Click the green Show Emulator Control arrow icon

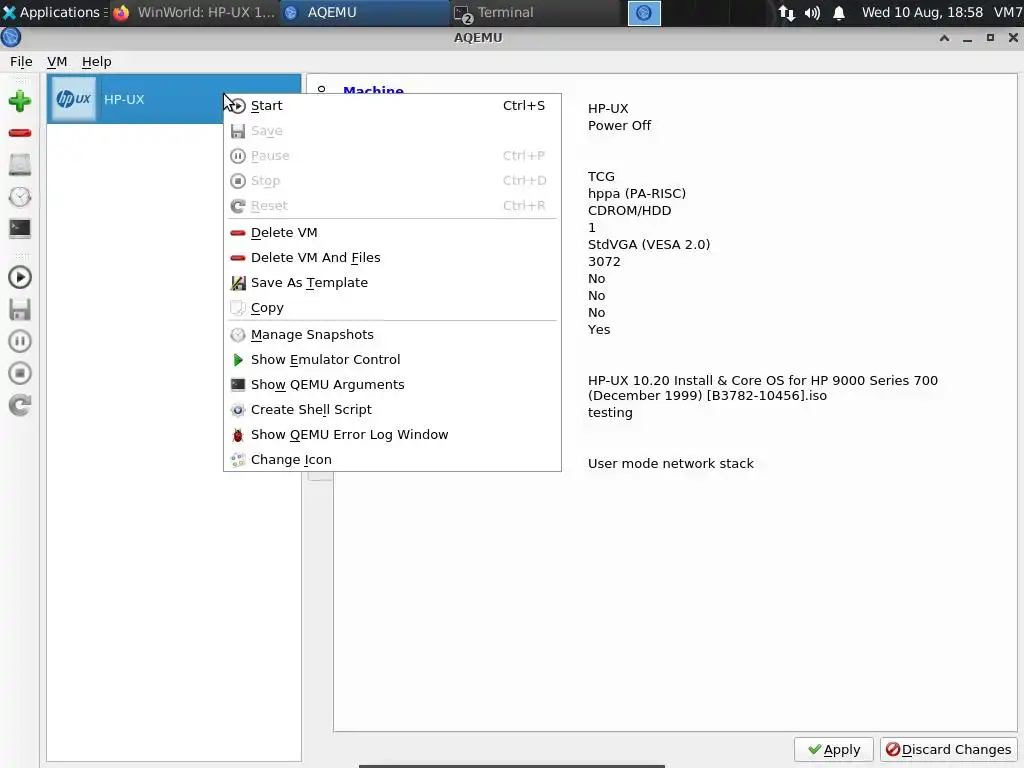coord(238,360)
